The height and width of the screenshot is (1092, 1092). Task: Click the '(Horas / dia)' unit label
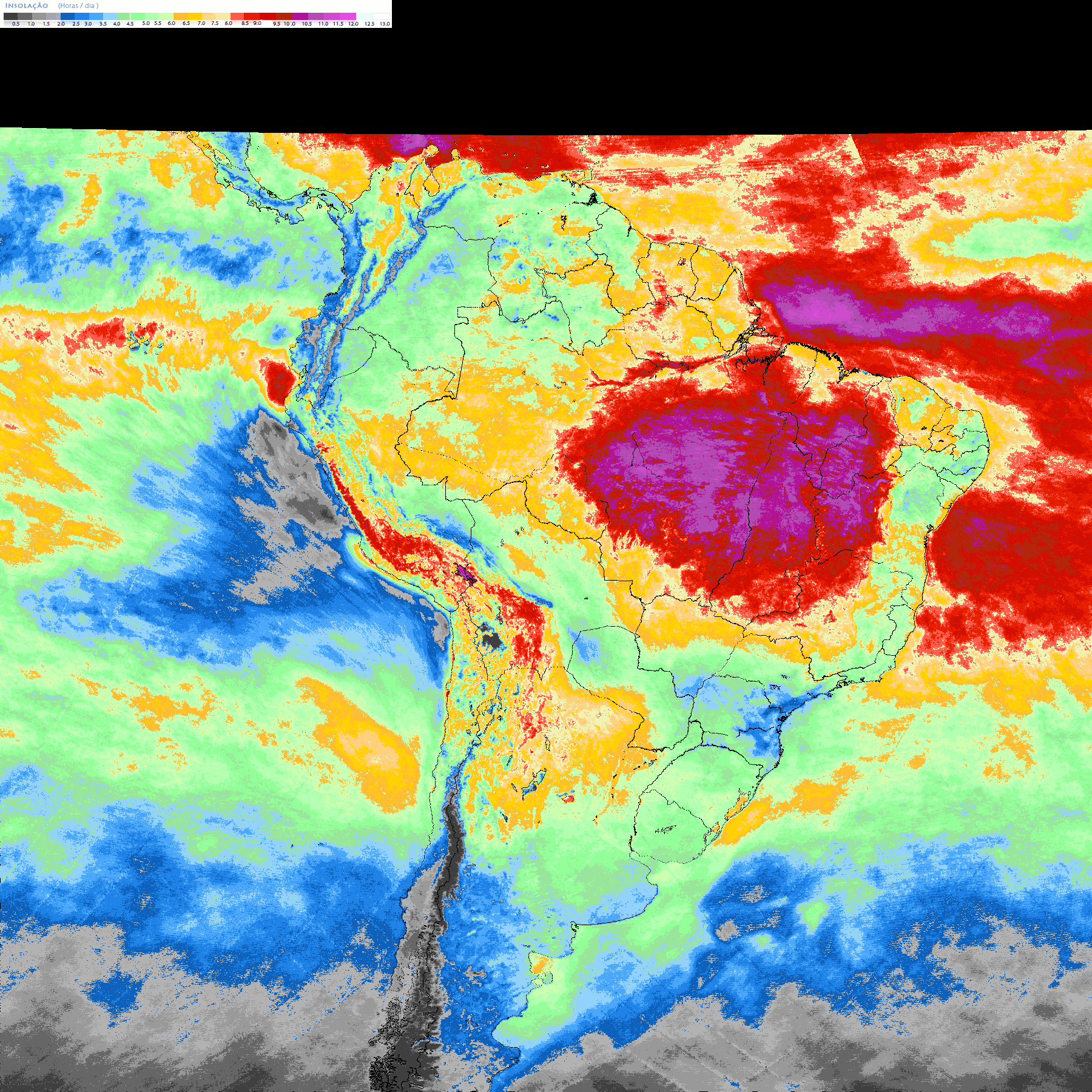click(78, 5)
